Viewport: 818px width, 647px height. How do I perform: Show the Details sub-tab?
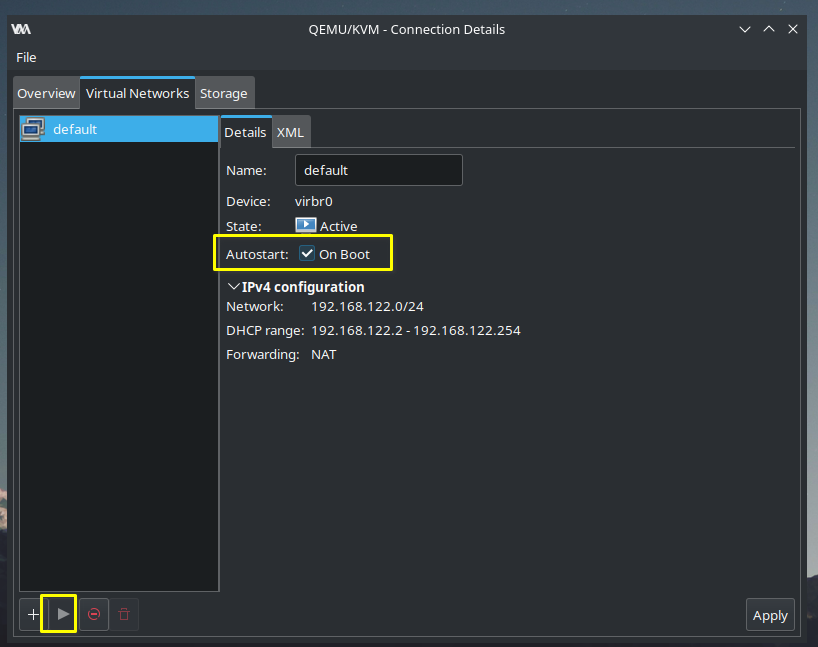245,133
